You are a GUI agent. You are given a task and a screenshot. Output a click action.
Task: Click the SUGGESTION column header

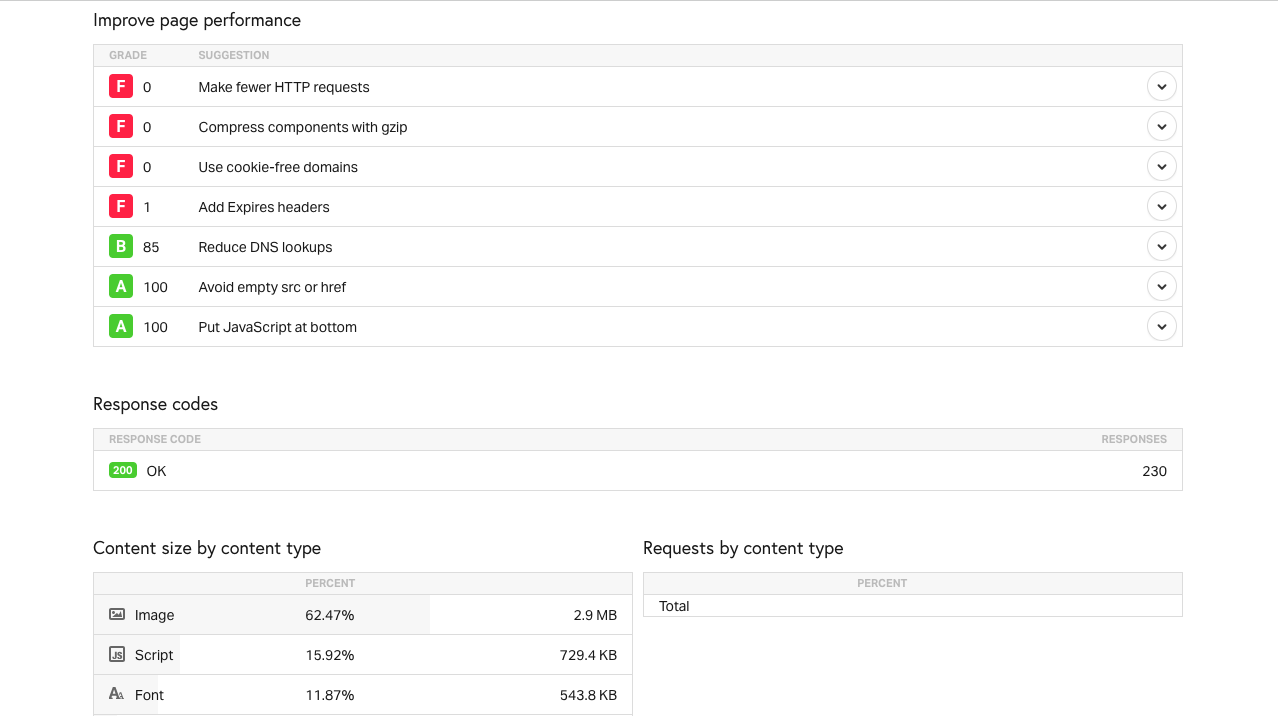(x=234, y=56)
